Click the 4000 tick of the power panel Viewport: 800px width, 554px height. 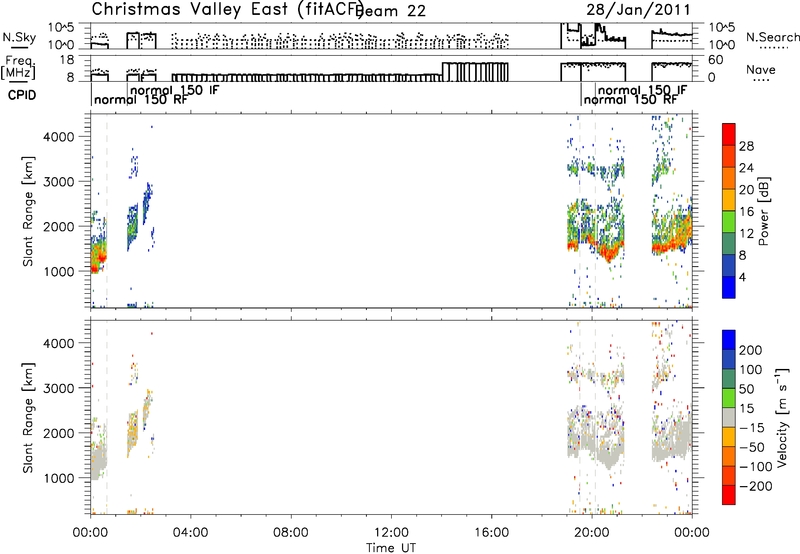[x=59, y=137]
